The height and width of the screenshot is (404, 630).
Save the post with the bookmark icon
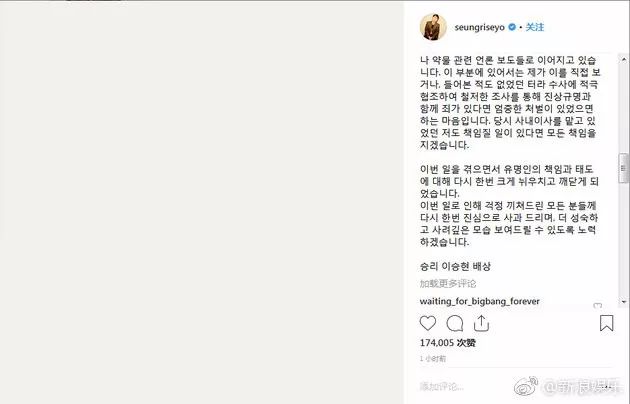point(607,323)
